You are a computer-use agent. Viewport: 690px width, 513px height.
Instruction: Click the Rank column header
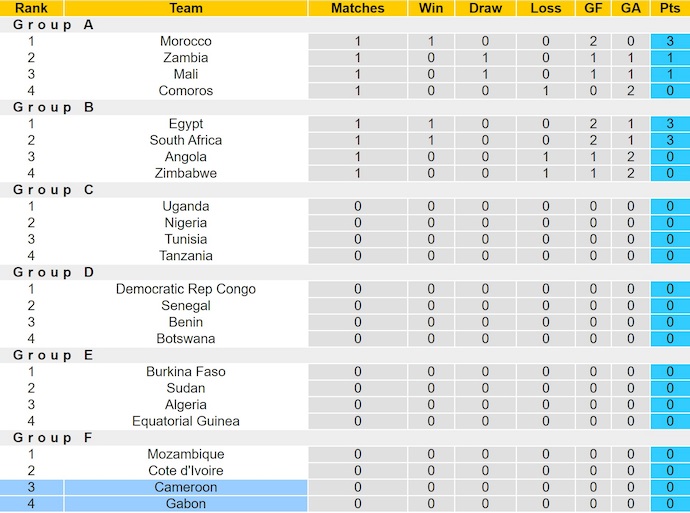click(x=31, y=8)
